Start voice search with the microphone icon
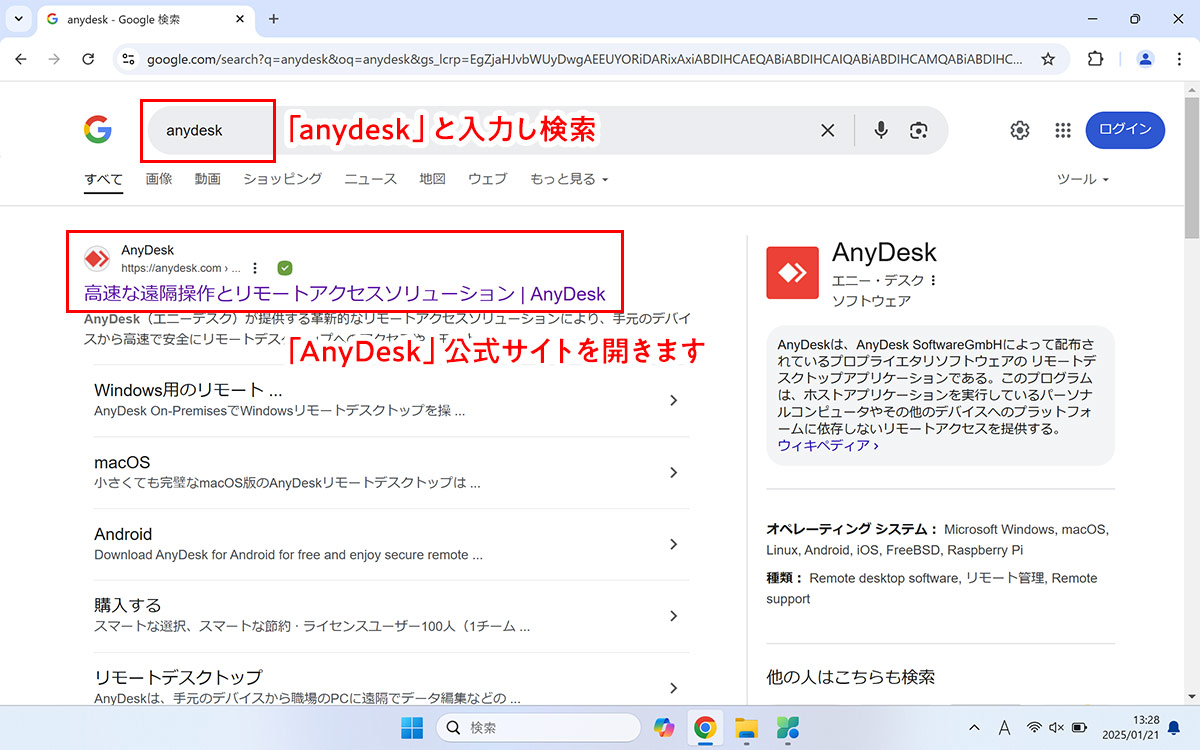The image size is (1200, 750). pyautogui.click(x=881, y=130)
